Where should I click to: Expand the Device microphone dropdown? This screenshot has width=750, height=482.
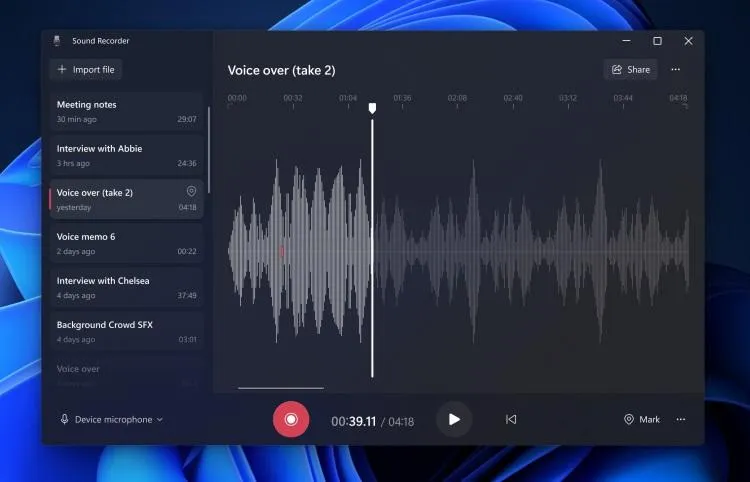tap(112, 419)
